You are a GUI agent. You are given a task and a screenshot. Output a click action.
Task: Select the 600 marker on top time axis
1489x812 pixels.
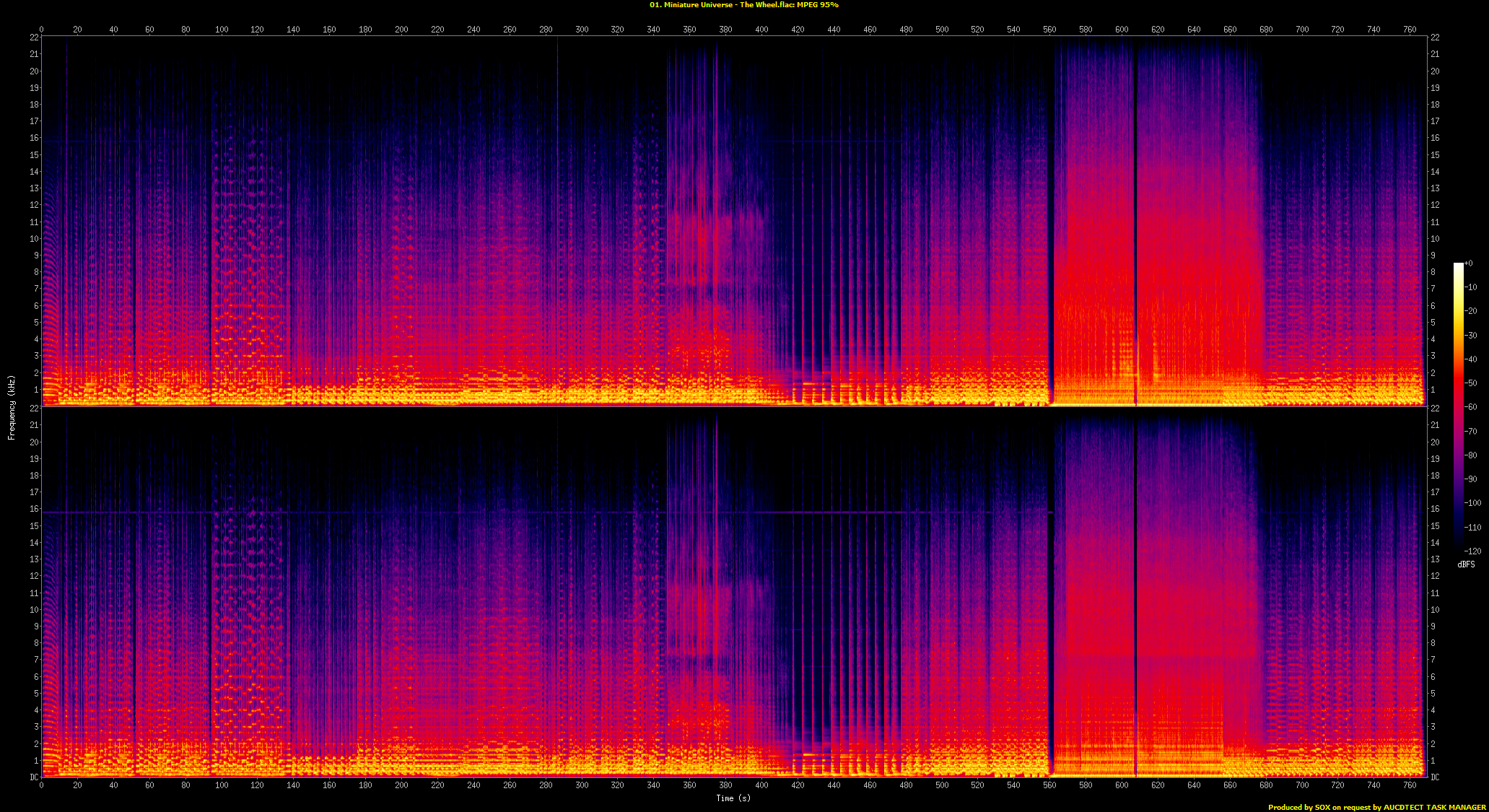tap(1122, 30)
